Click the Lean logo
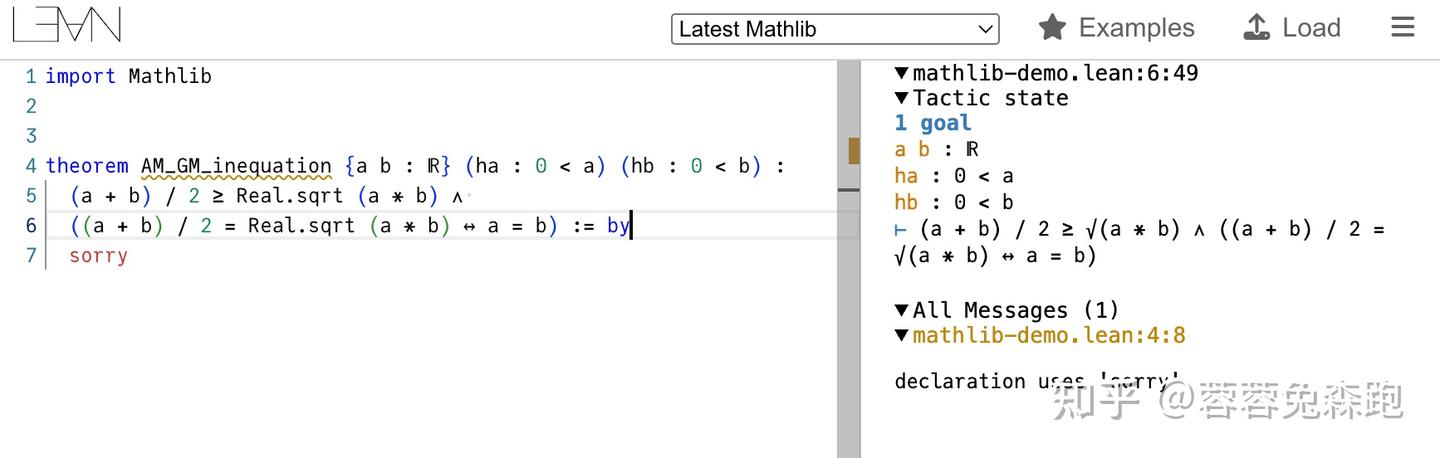Viewport: 1440px width, 458px height. tap(66, 25)
